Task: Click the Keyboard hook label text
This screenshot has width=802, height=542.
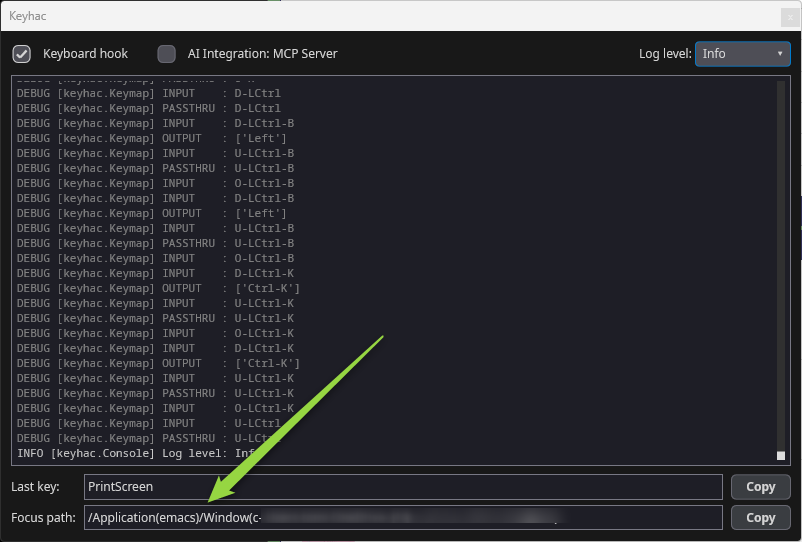Action: click(85, 54)
